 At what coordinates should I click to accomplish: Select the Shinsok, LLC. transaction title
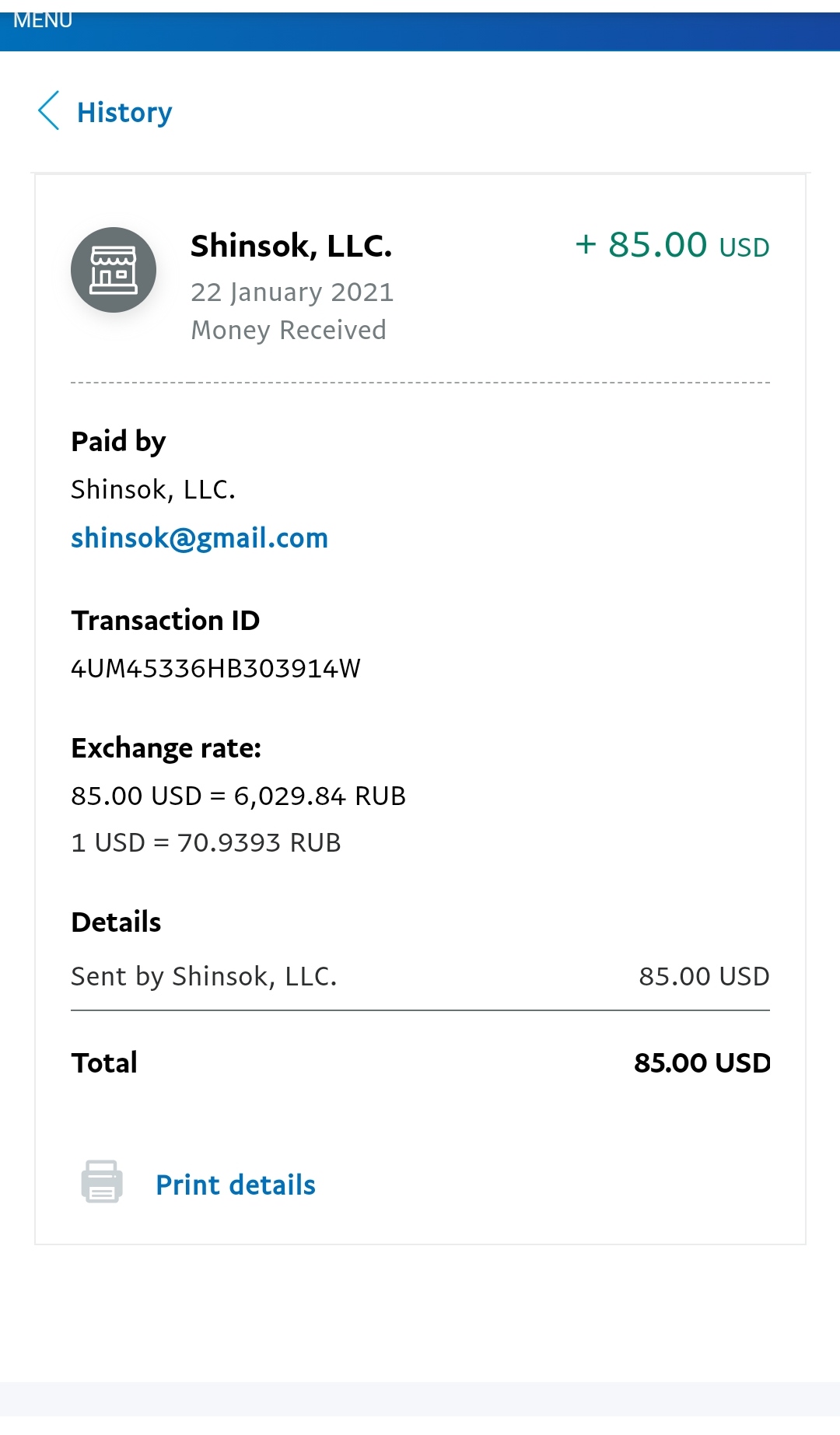[x=291, y=246]
